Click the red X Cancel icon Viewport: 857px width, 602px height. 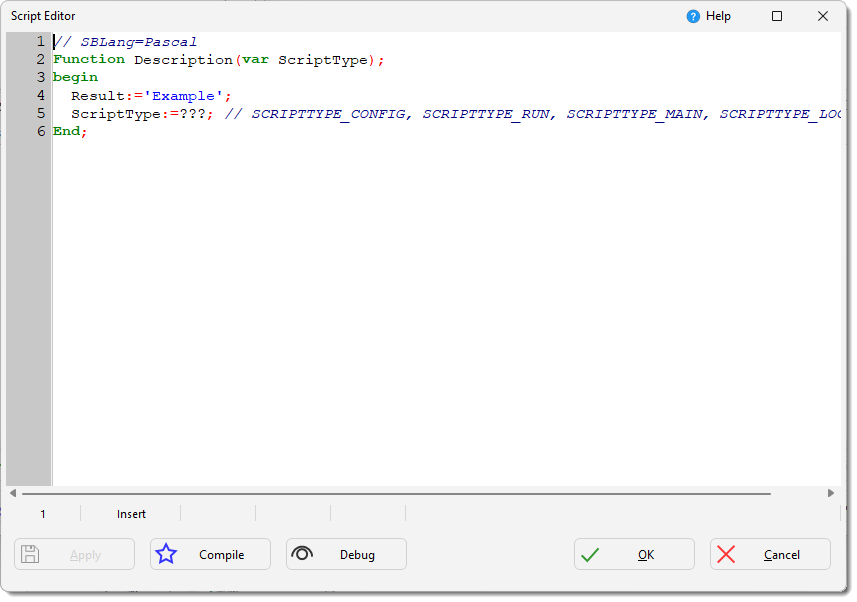[x=726, y=554]
